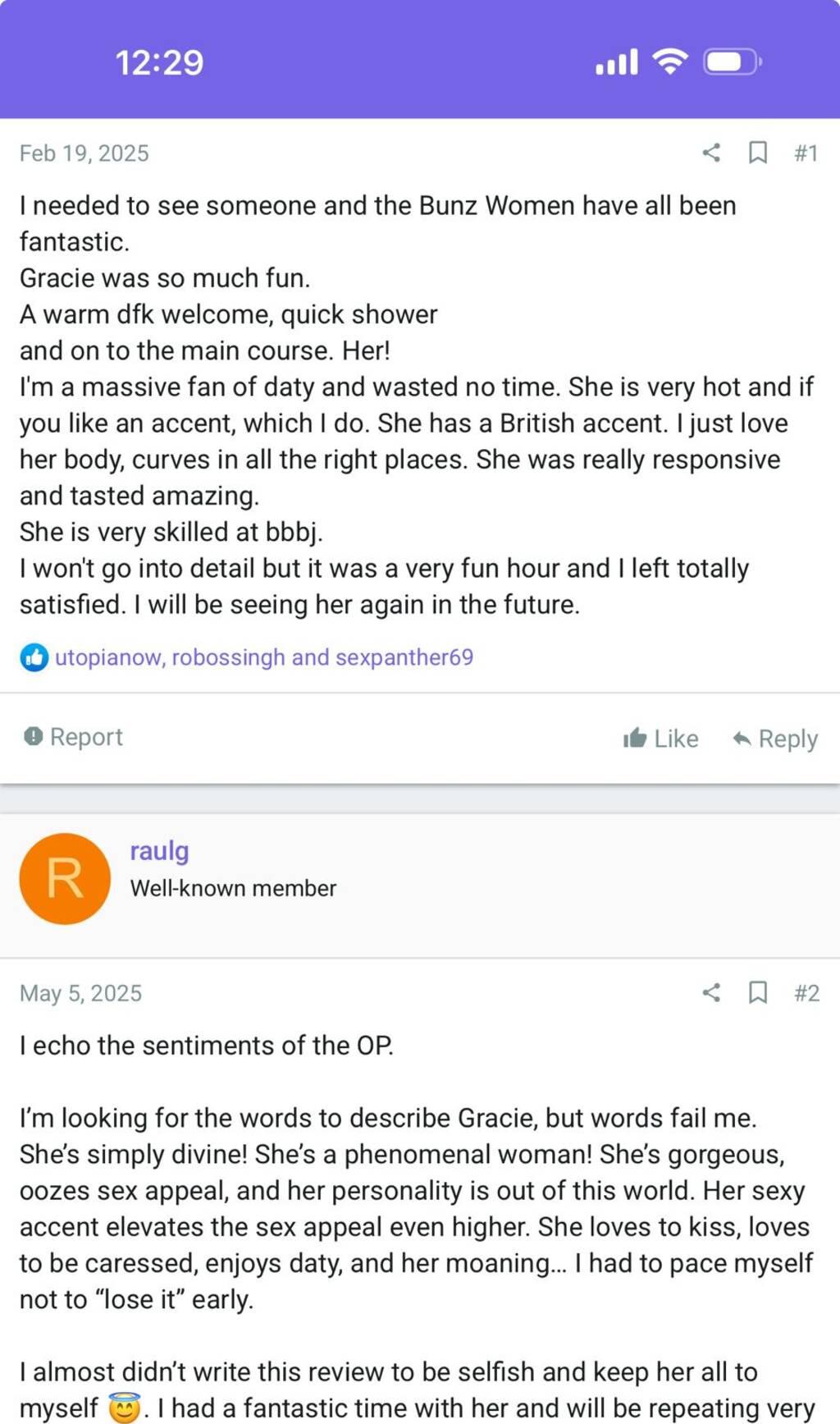840x1424 pixels.
Task: Tap the cellular signal bars icon
Action: 617,62
